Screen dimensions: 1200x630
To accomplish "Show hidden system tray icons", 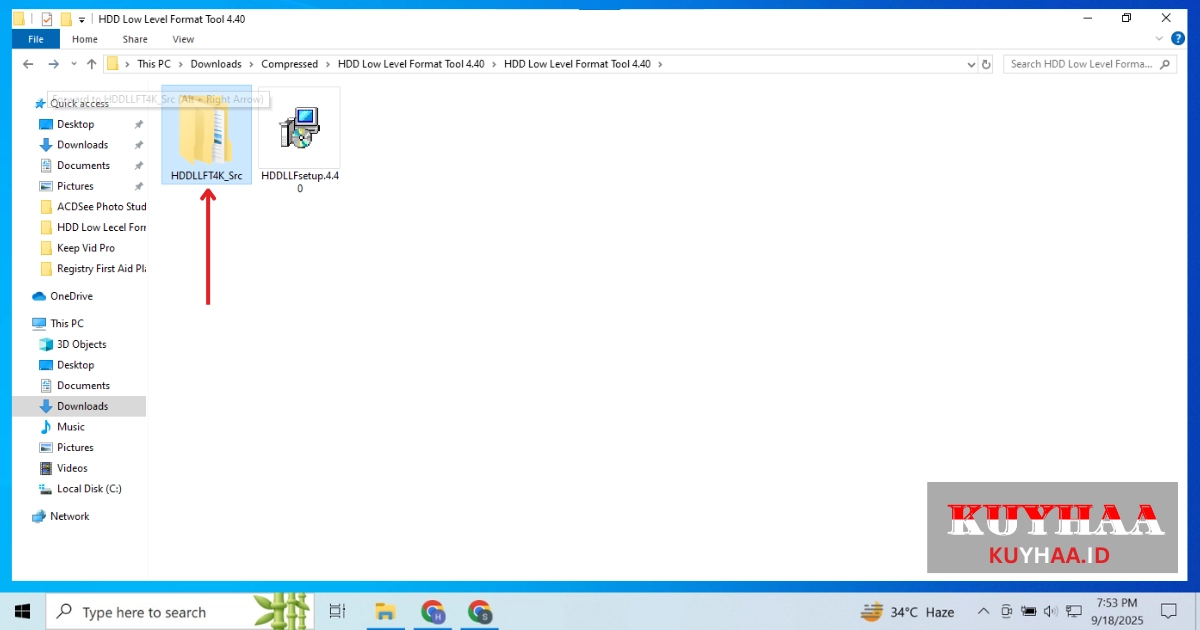I will 984,612.
